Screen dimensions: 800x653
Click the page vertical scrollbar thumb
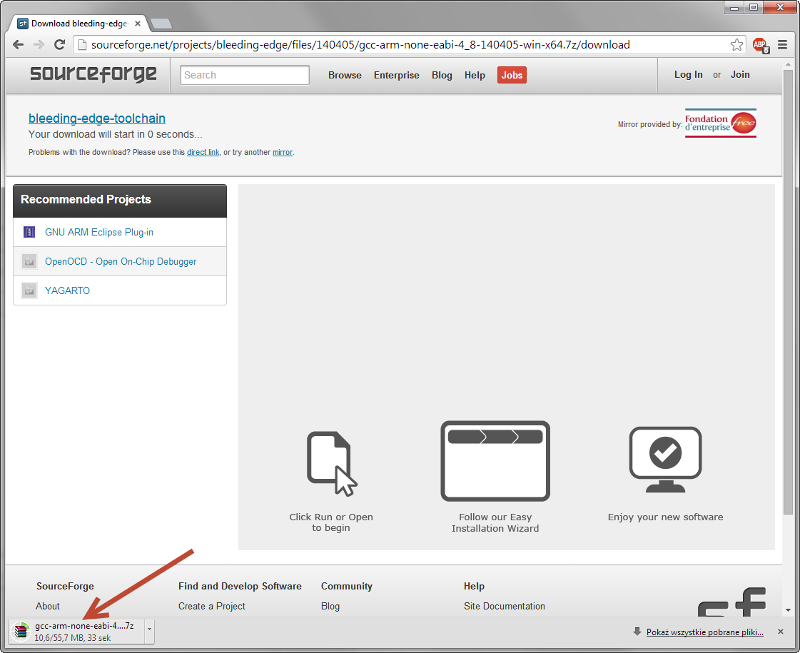coord(788,291)
